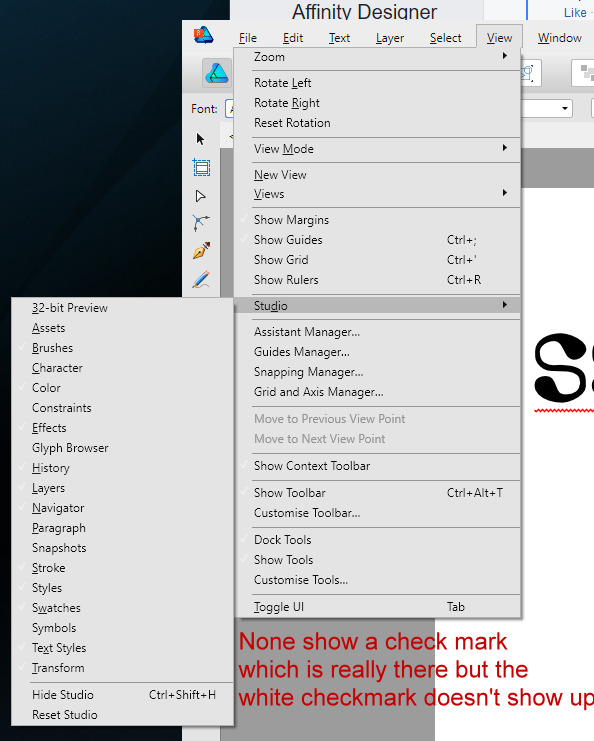This screenshot has width=594, height=741.
Task: Choose Reset Studio
Action: click(122, 715)
